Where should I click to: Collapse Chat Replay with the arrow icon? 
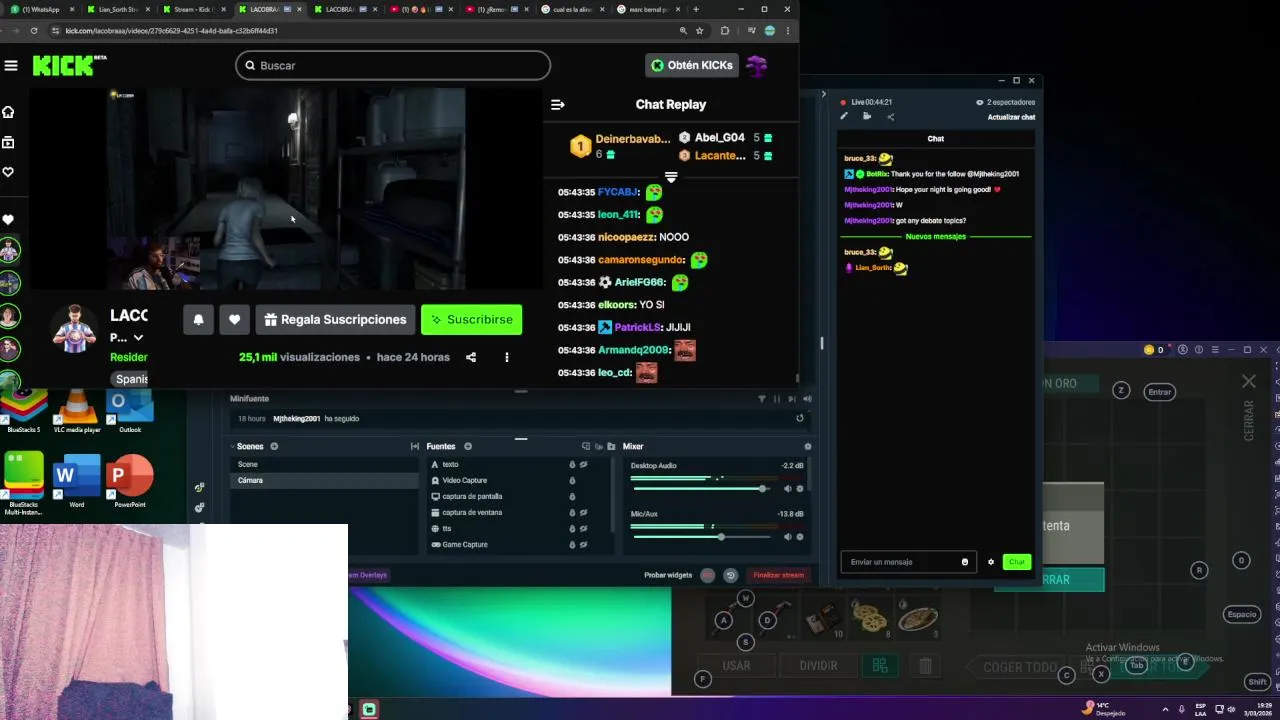(558, 104)
